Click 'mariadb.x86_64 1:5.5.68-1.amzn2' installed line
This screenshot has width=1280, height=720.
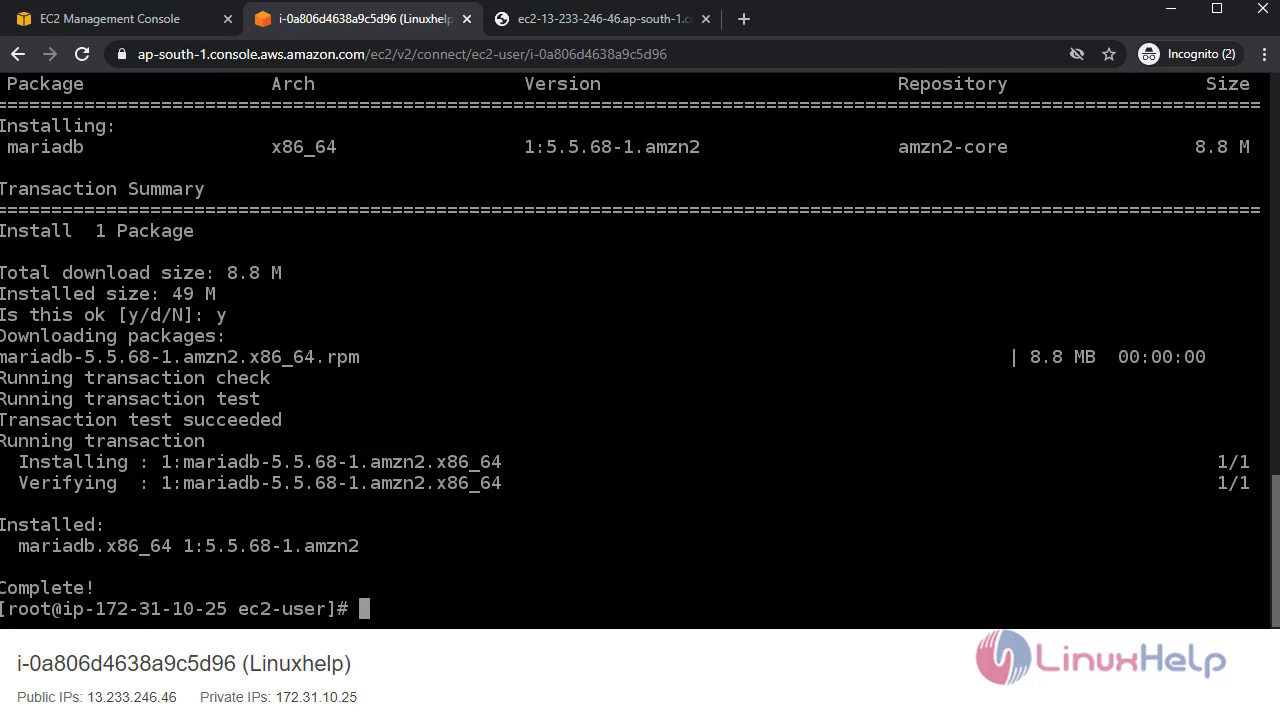[188, 546]
